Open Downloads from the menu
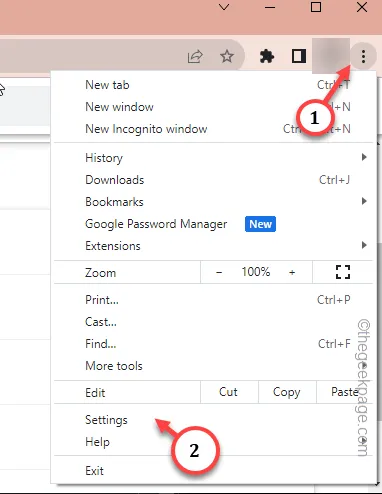382x494 pixels. 213,180
